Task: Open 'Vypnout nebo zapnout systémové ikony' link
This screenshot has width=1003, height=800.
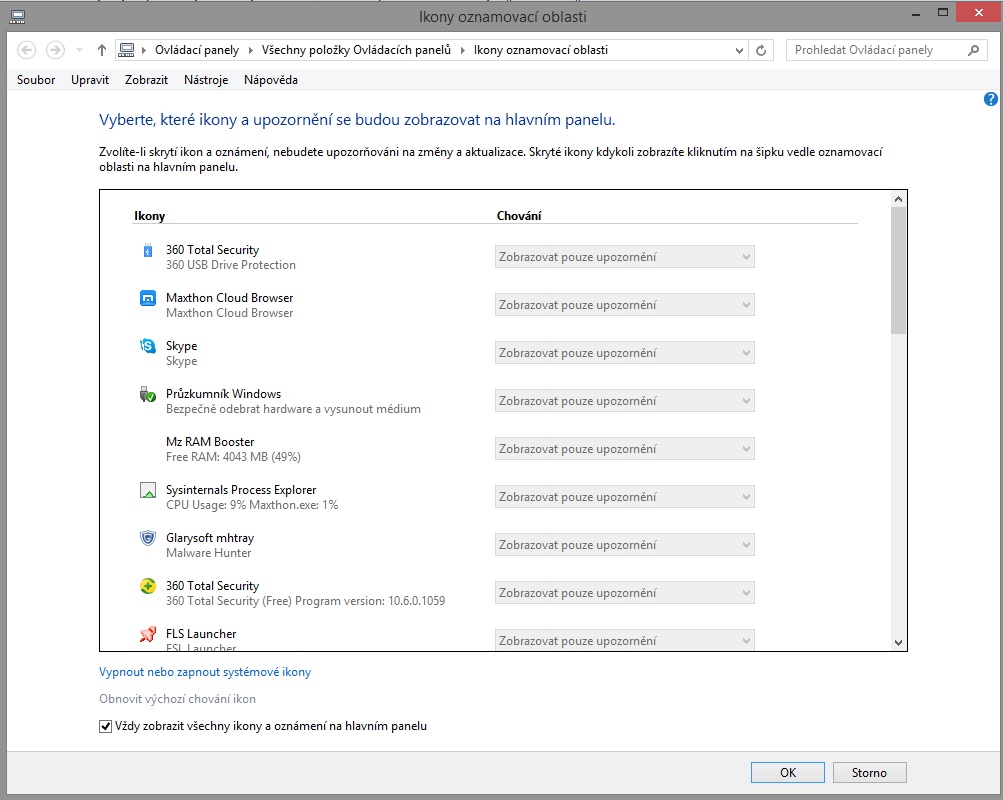Action: click(205, 672)
